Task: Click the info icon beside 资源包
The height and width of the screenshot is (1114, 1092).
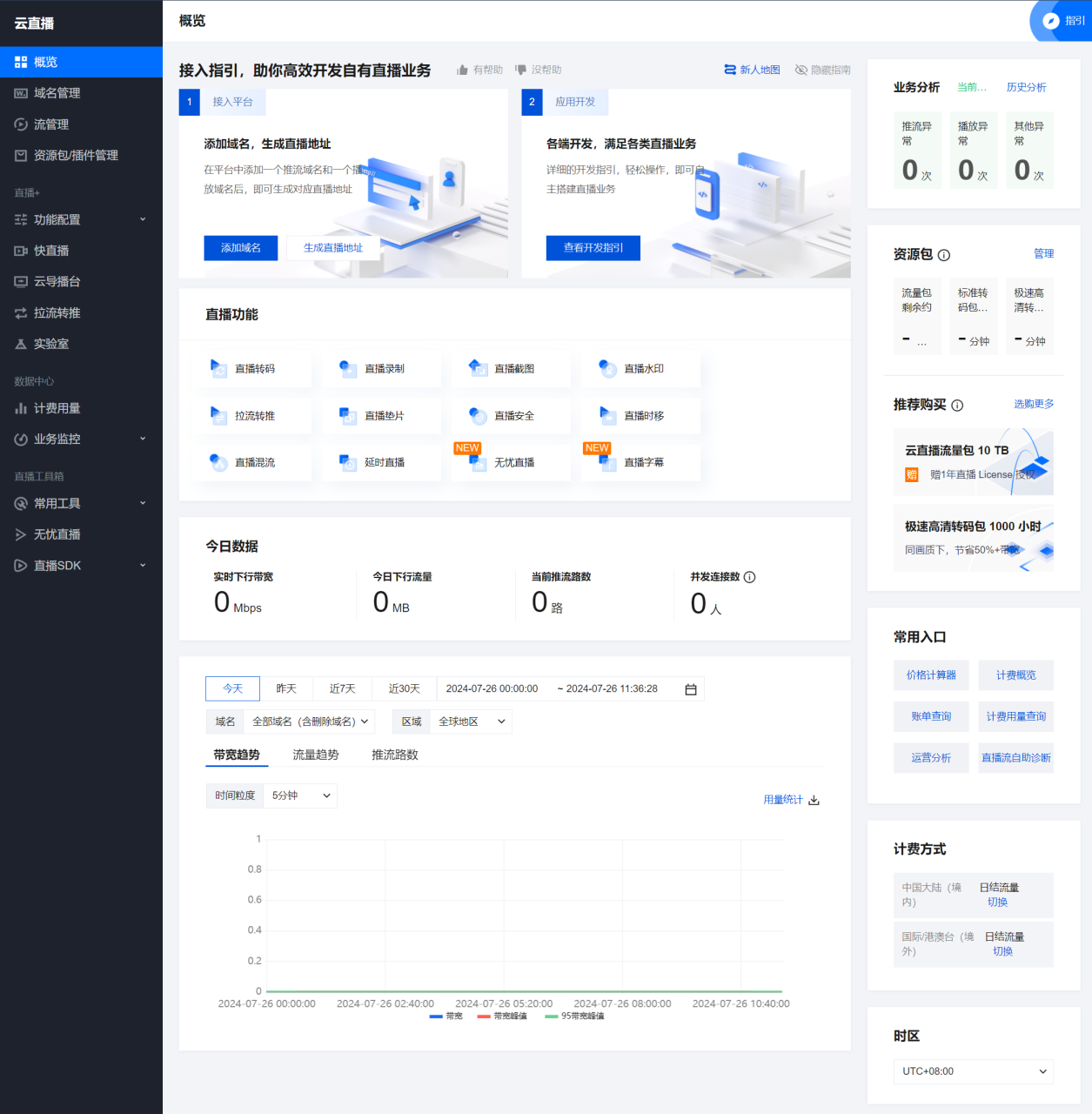Action: [x=944, y=255]
